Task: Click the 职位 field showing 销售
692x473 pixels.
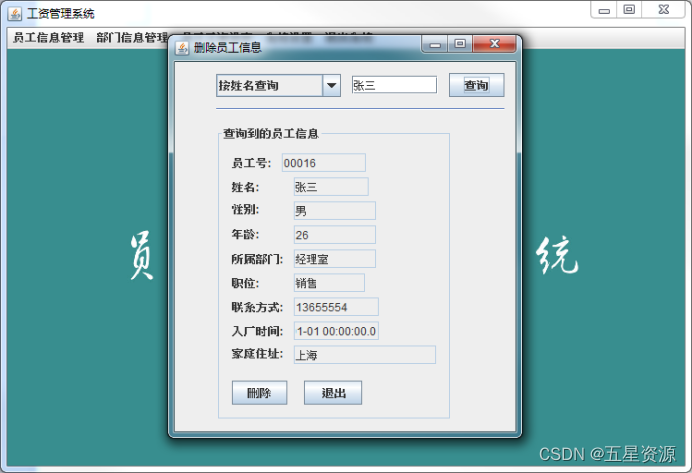Action: 329,283
